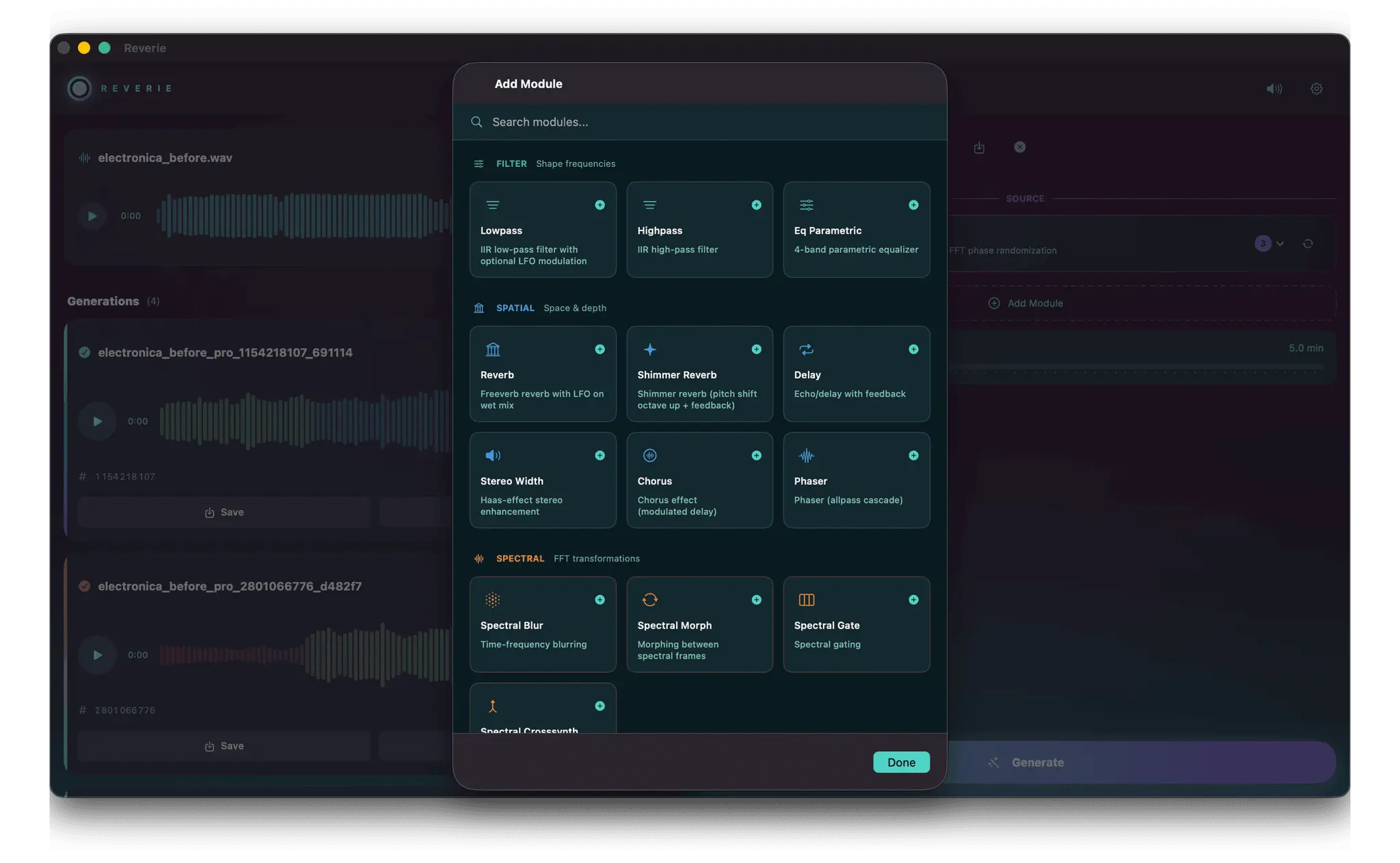Image resolution: width=1400 pixels, height=863 pixels.
Task: Click the Delay repeat arrows icon
Action: 807,349
